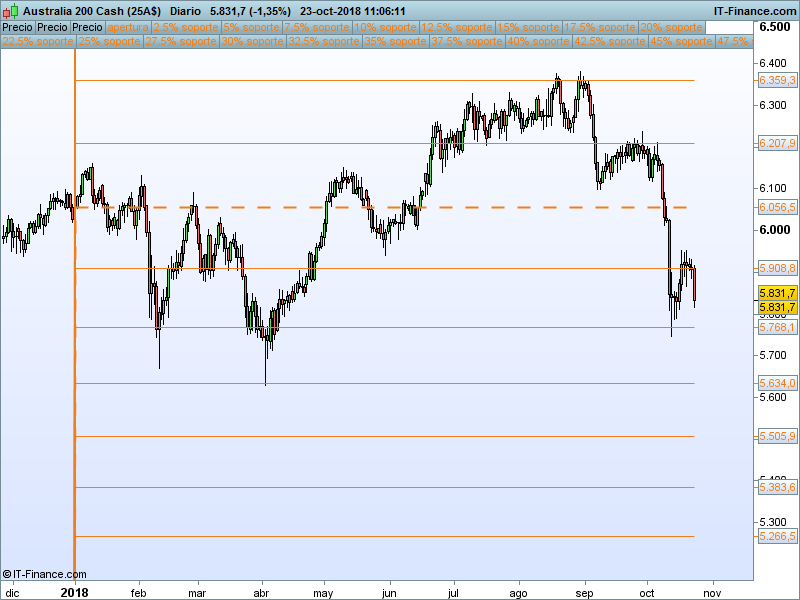The width and height of the screenshot is (800, 600).
Task: Select the '42.5% soporte' label
Action: click(x=609, y=41)
